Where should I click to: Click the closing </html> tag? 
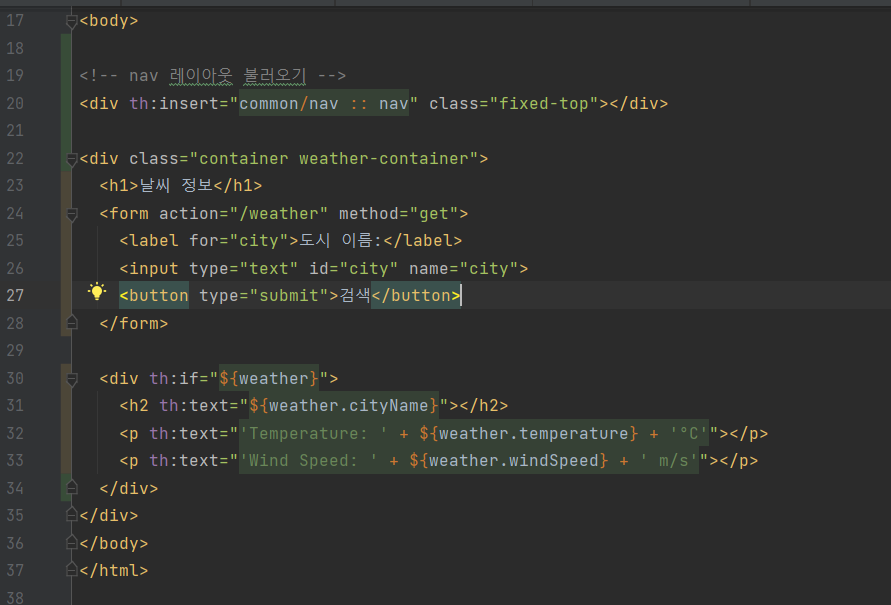click(x=114, y=570)
